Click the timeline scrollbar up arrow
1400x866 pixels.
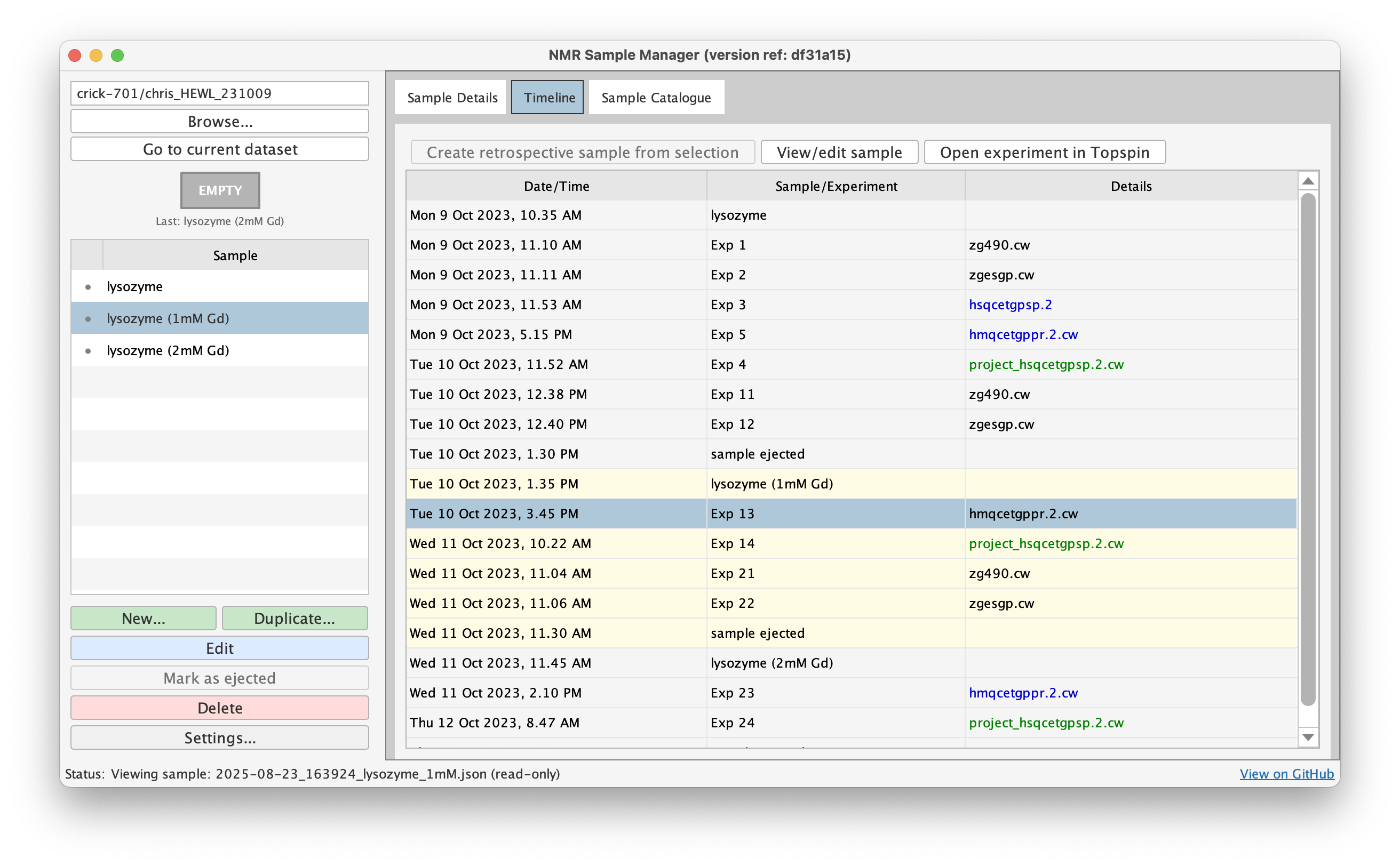pos(1307,180)
